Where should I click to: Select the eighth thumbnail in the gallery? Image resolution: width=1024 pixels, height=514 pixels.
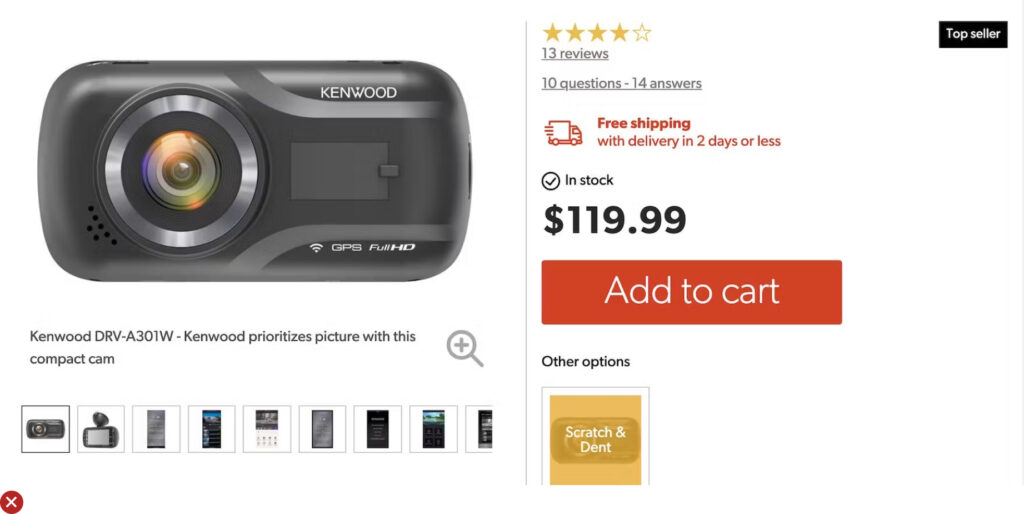click(433, 429)
